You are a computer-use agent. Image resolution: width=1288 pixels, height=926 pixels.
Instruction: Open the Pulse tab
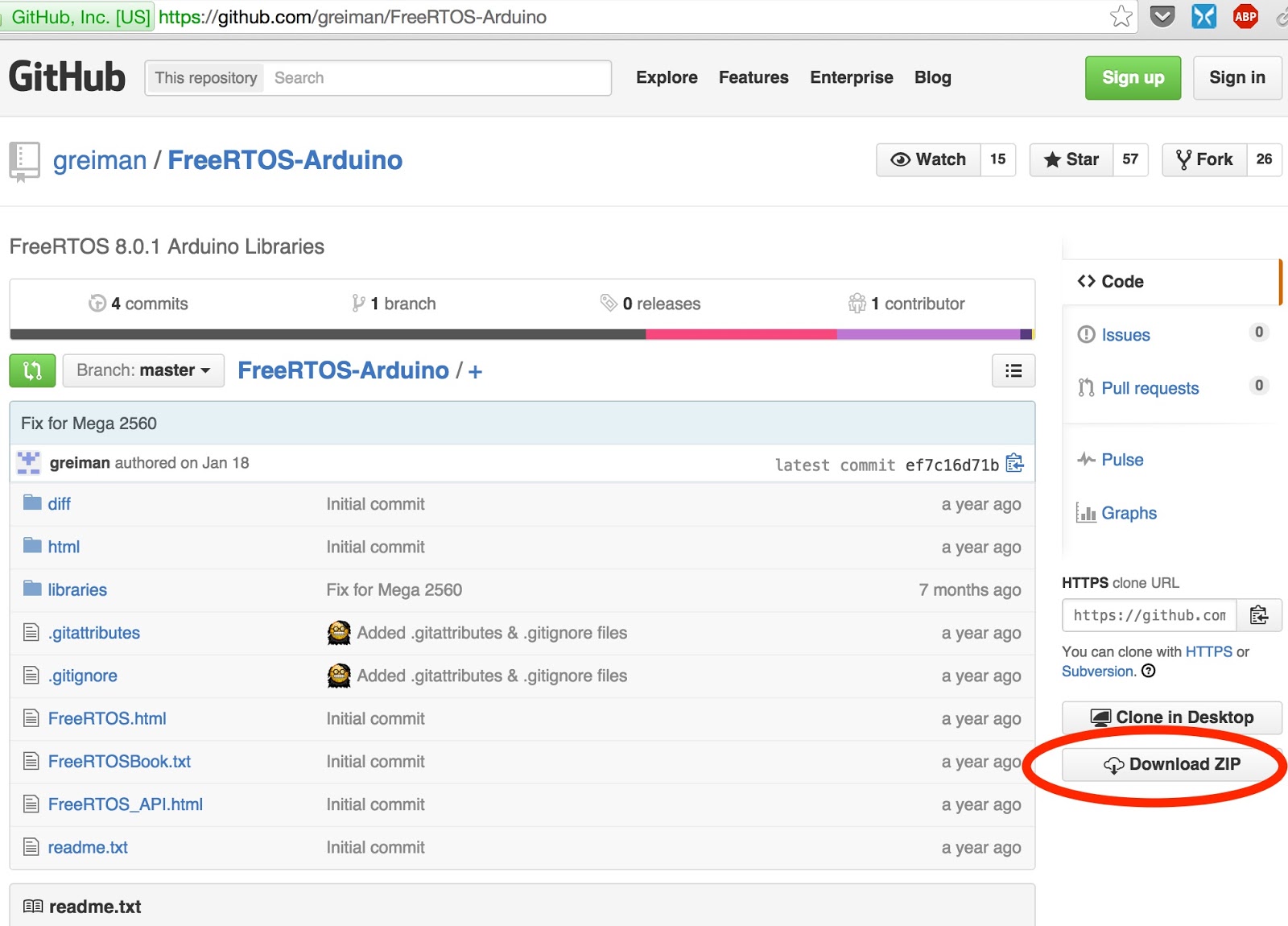pyautogui.click(x=1110, y=460)
